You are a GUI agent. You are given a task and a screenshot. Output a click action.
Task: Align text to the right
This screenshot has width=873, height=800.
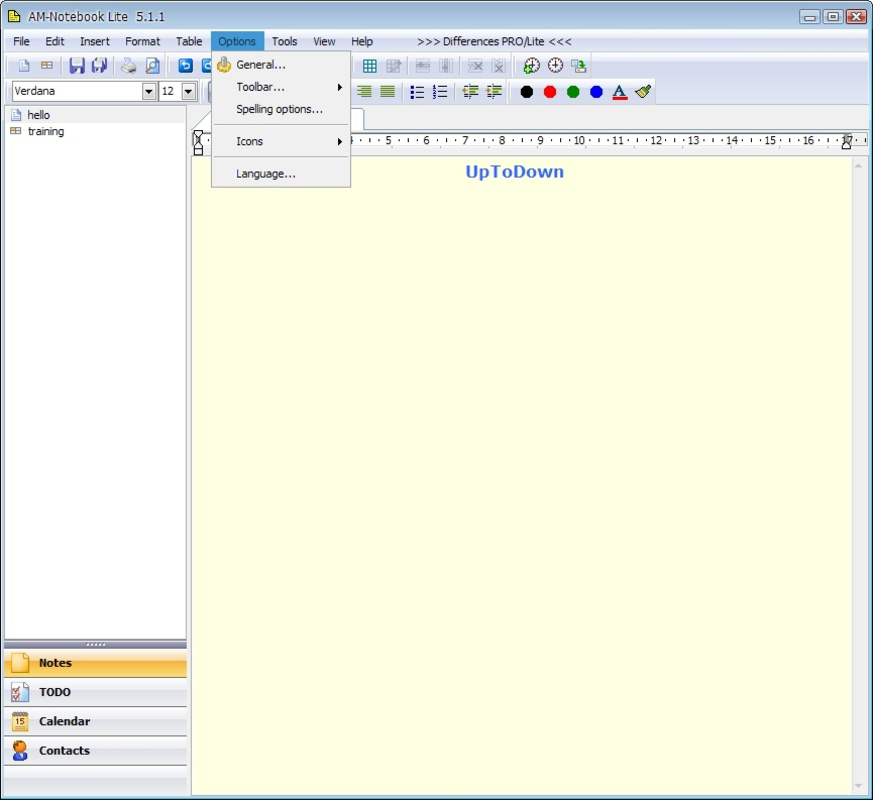[x=364, y=91]
